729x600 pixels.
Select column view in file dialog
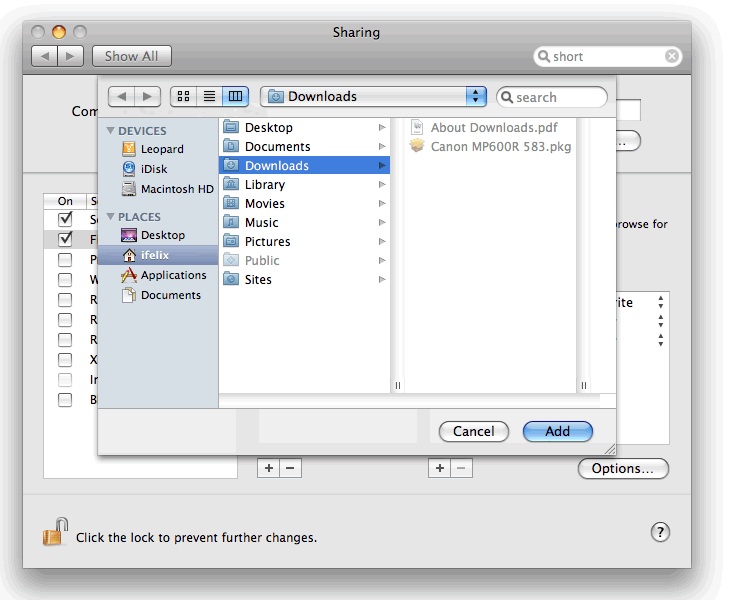click(235, 96)
